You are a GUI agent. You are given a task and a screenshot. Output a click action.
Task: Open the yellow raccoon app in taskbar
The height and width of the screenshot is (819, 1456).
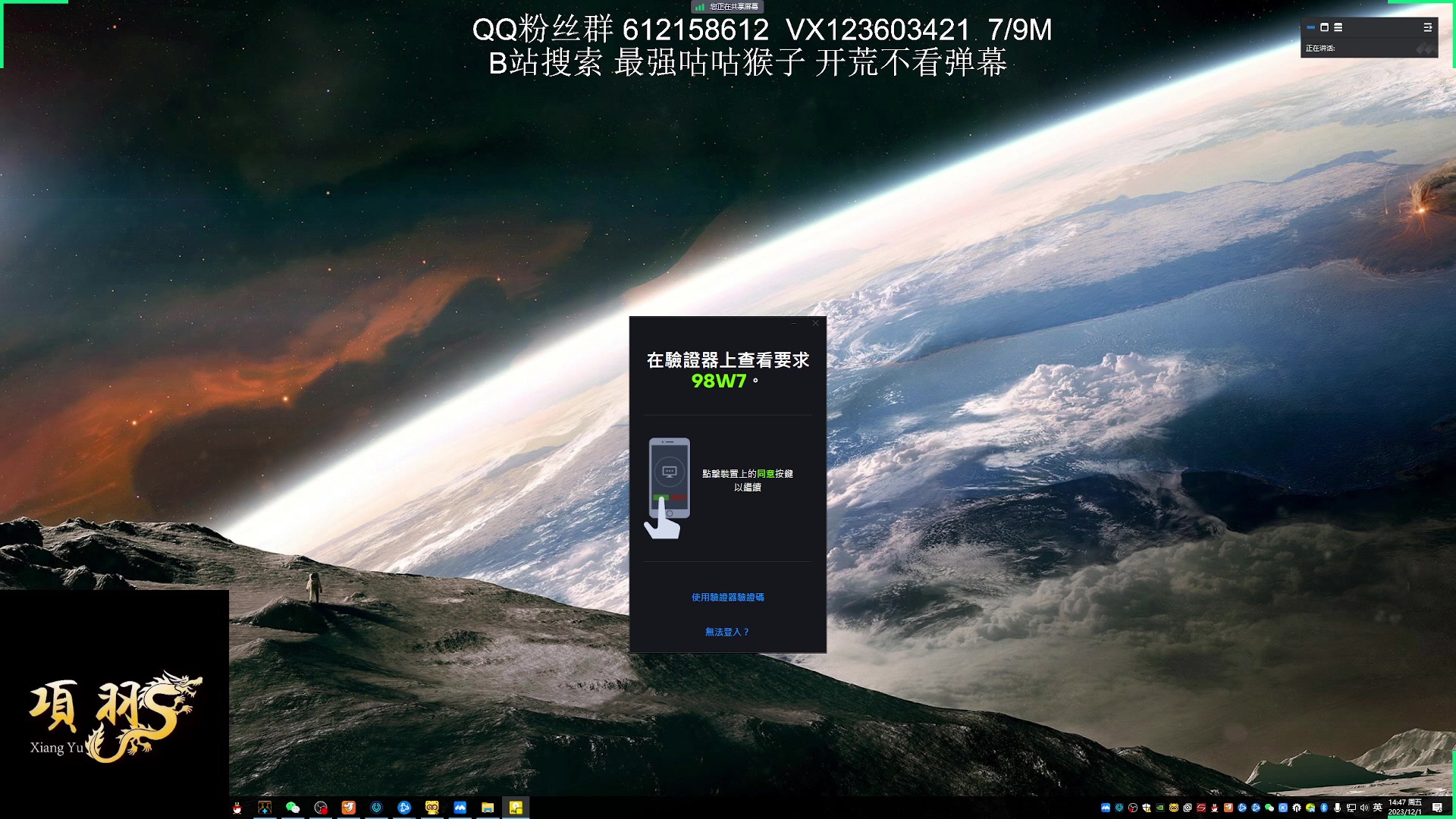tap(432, 808)
